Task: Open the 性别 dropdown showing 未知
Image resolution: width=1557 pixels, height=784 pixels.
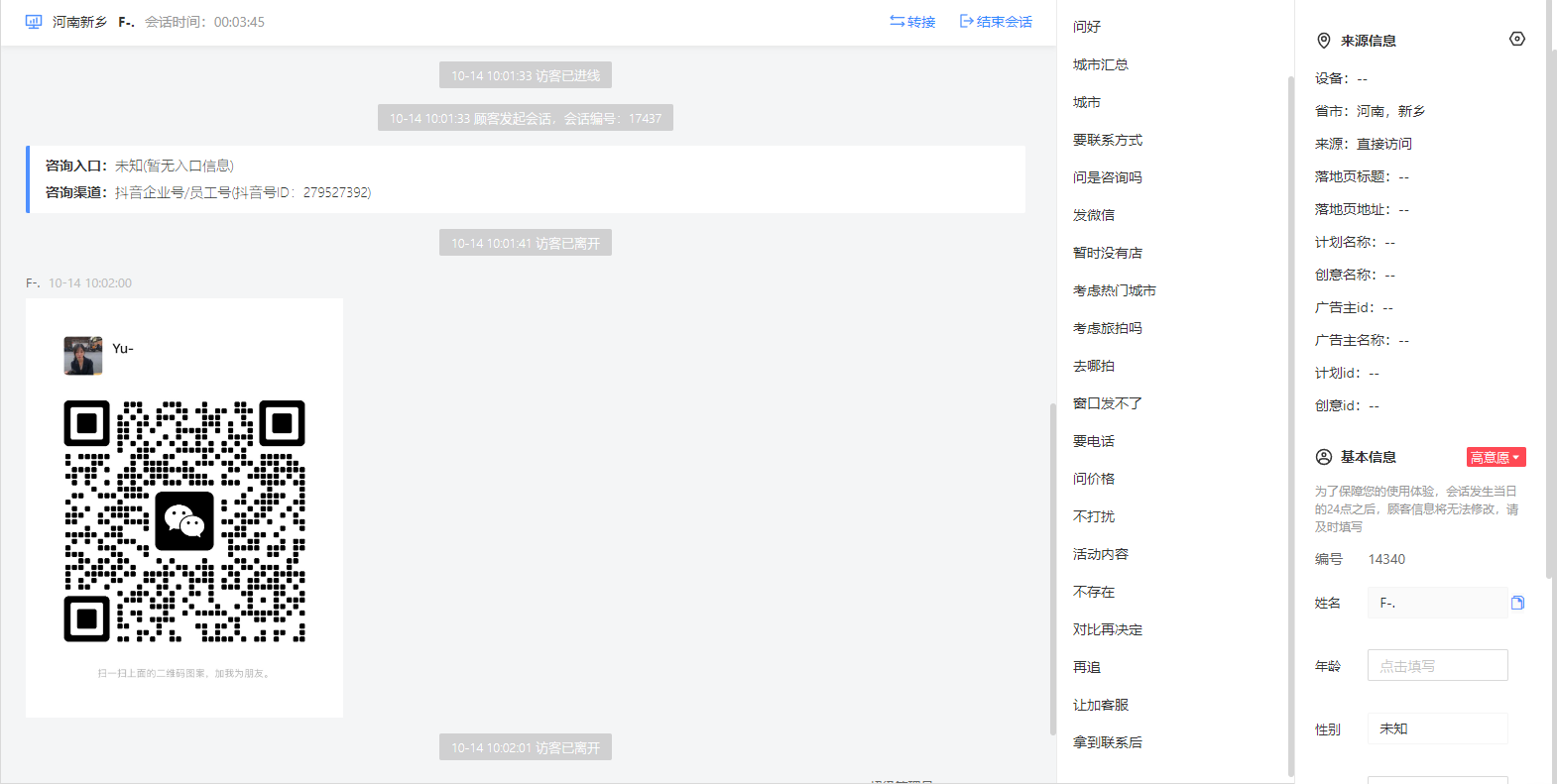Action: point(1437,728)
